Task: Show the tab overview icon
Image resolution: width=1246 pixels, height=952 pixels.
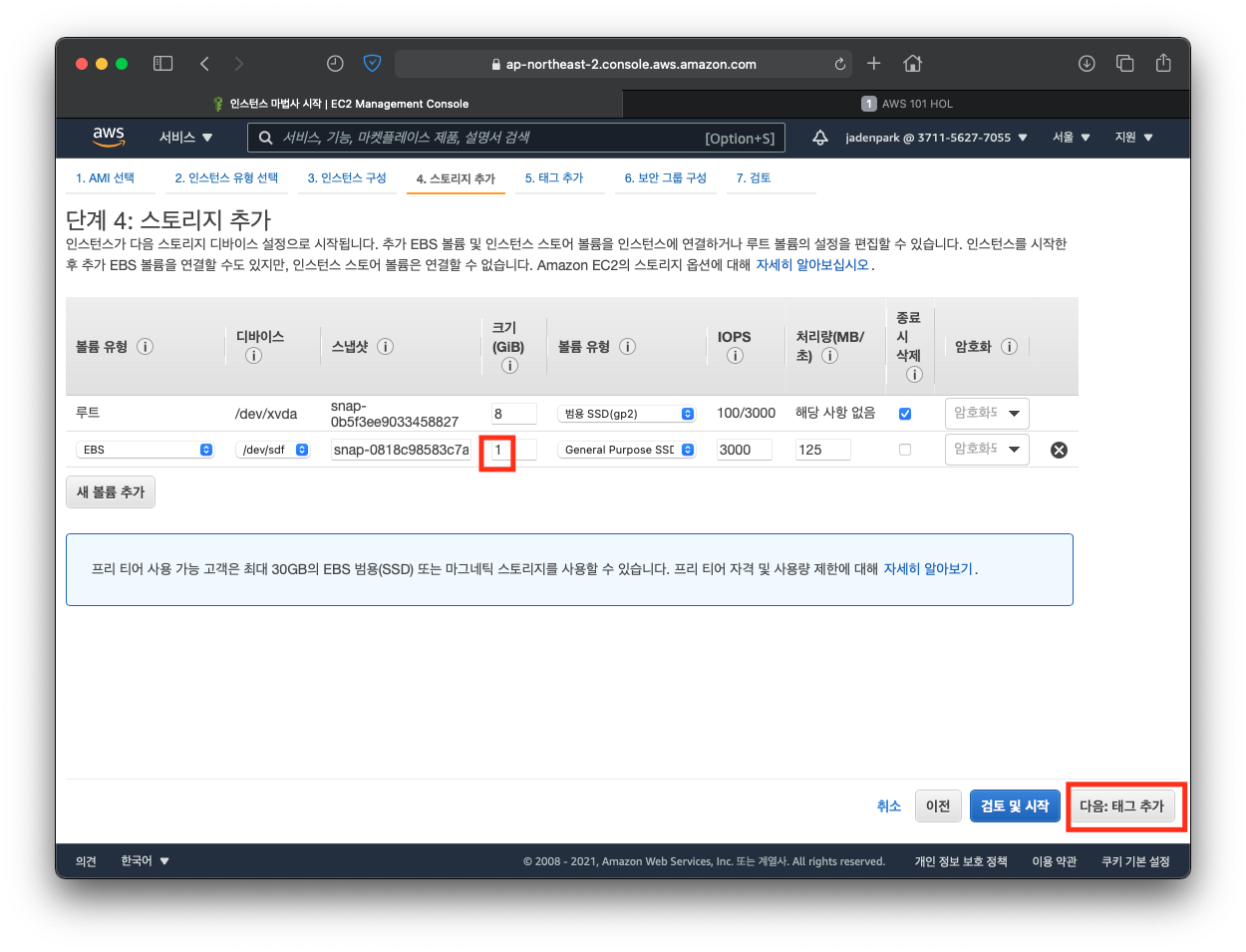Action: [1124, 64]
